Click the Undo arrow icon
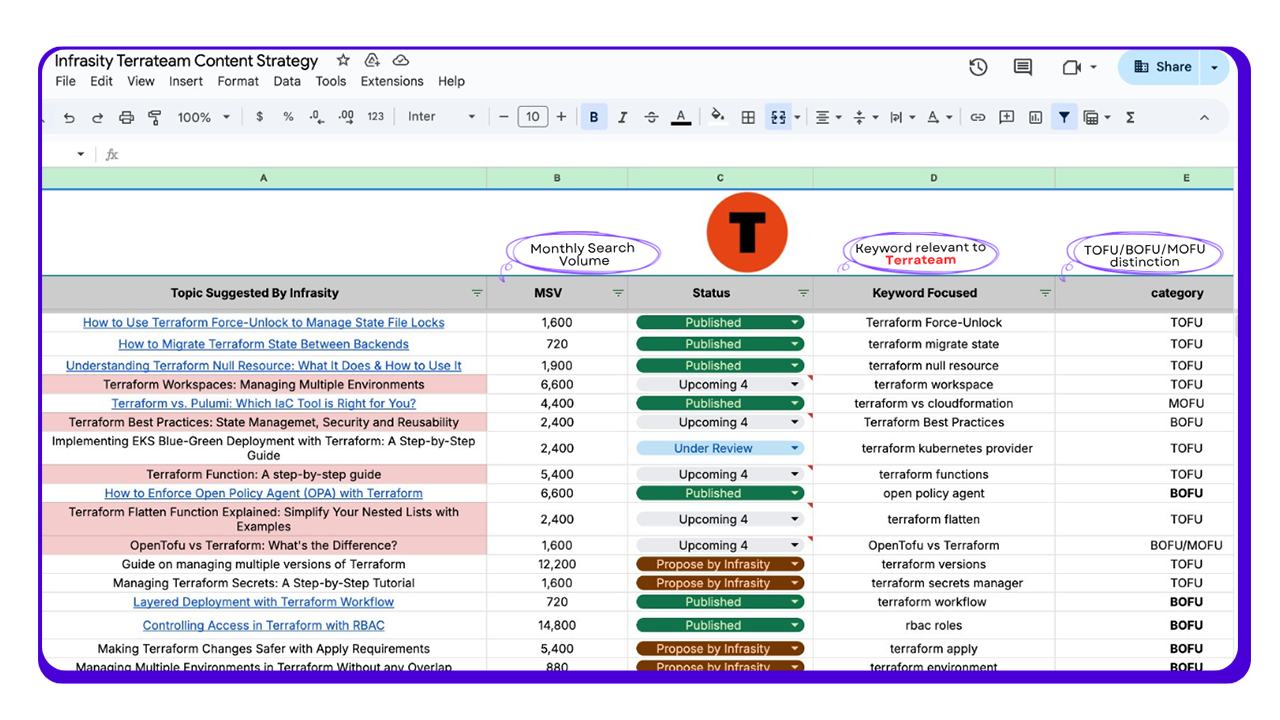The image size is (1280, 720). (69, 117)
